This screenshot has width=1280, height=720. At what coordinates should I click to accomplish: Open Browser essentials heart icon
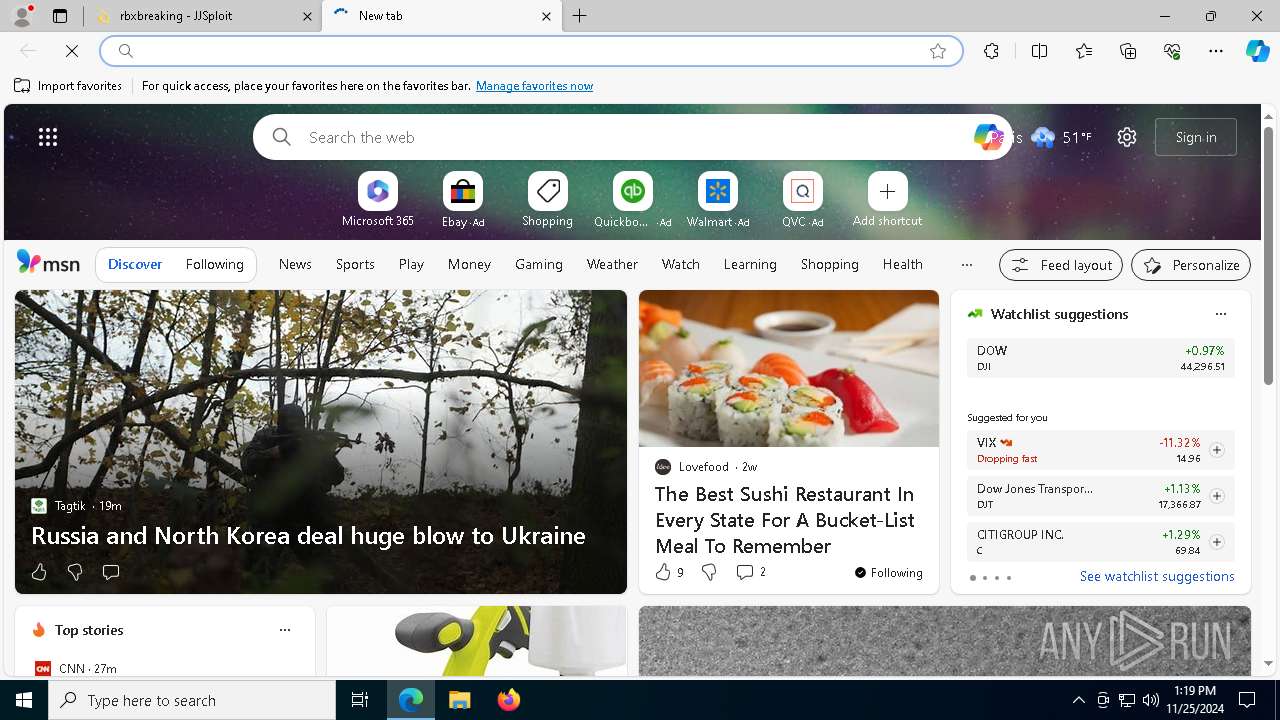[x=1172, y=51]
